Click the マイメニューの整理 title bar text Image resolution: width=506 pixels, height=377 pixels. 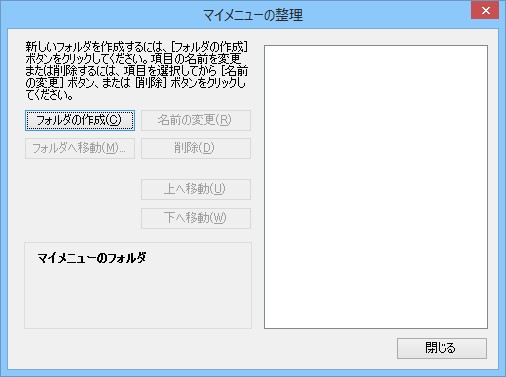[253, 15]
